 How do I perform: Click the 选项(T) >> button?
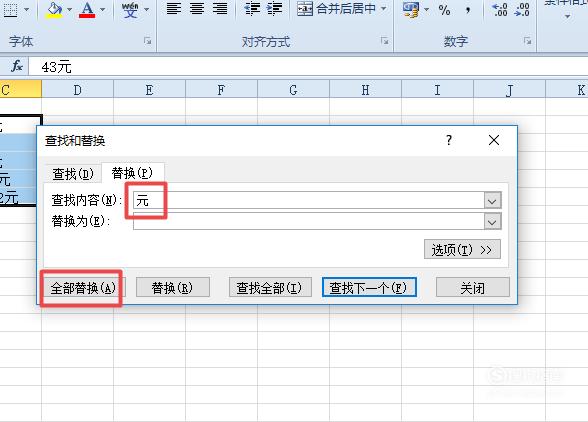[462, 249]
